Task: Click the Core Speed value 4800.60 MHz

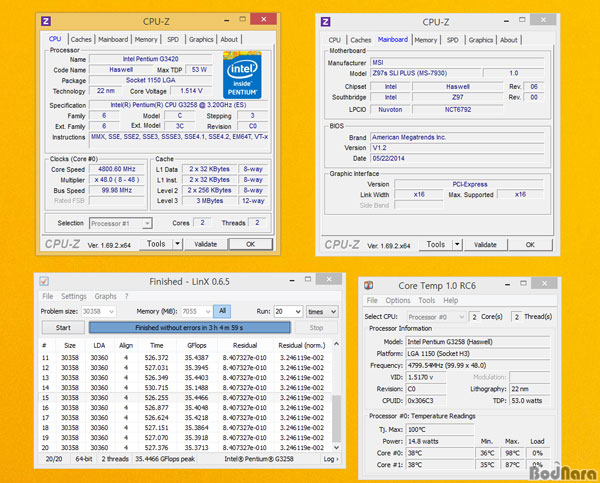Action: [x=117, y=169]
